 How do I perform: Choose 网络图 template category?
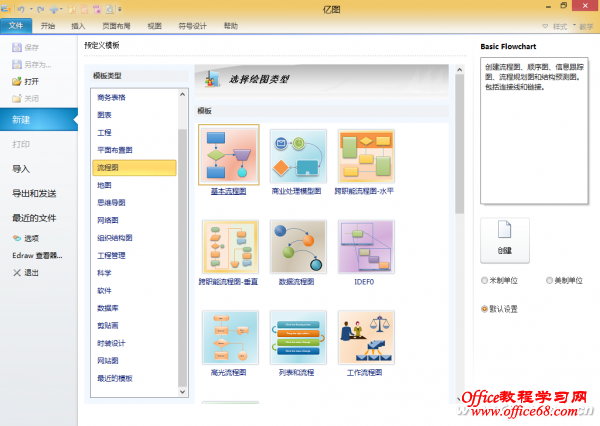[108, 220]
